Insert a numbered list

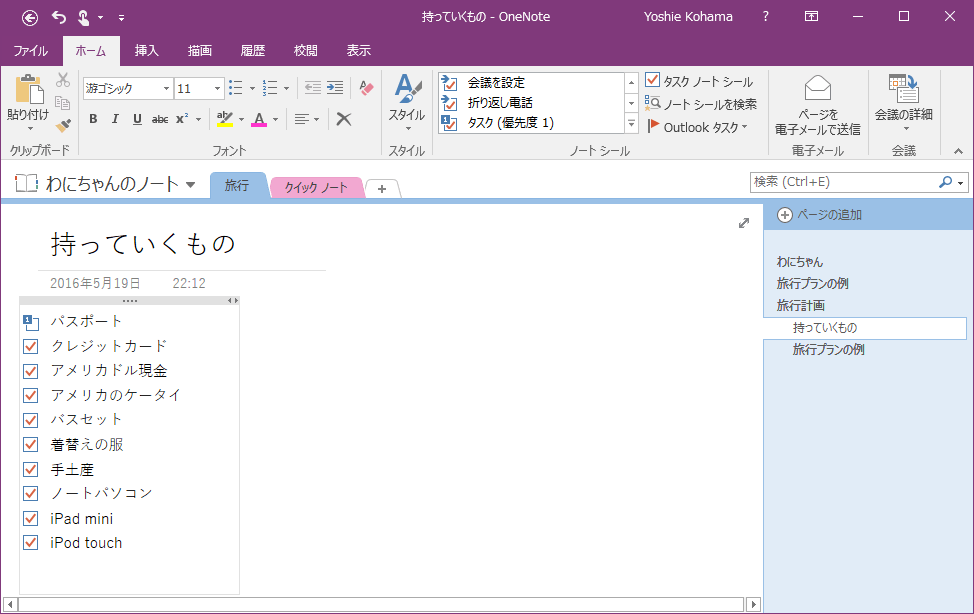[x=270, y=88]
